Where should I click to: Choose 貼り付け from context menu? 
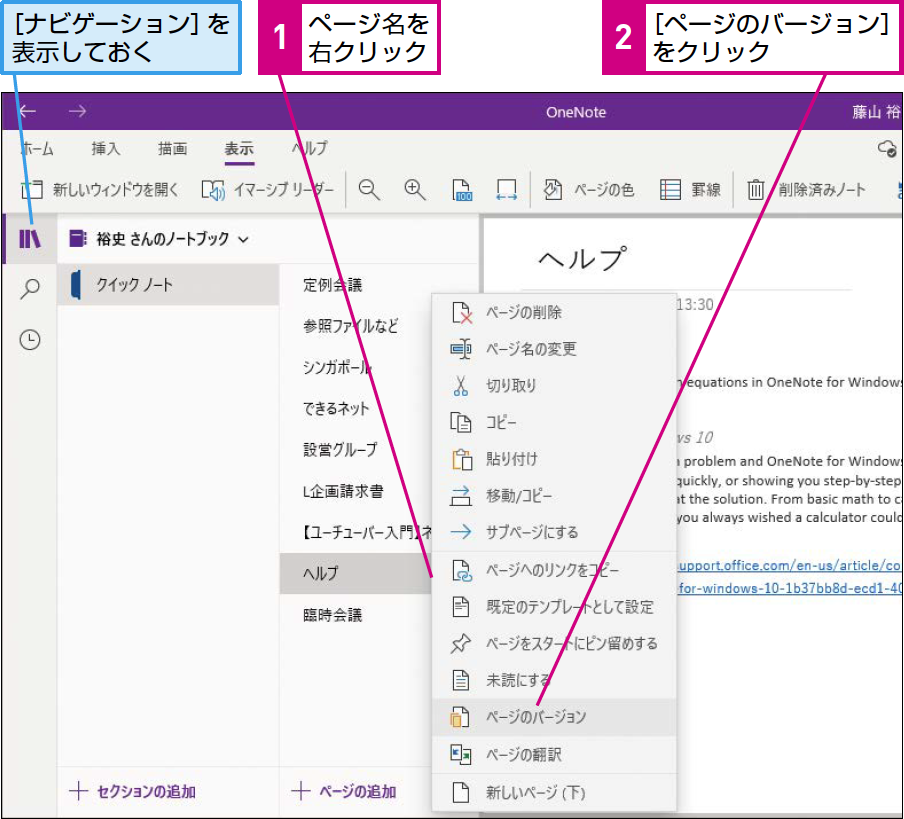pos(554,459)
